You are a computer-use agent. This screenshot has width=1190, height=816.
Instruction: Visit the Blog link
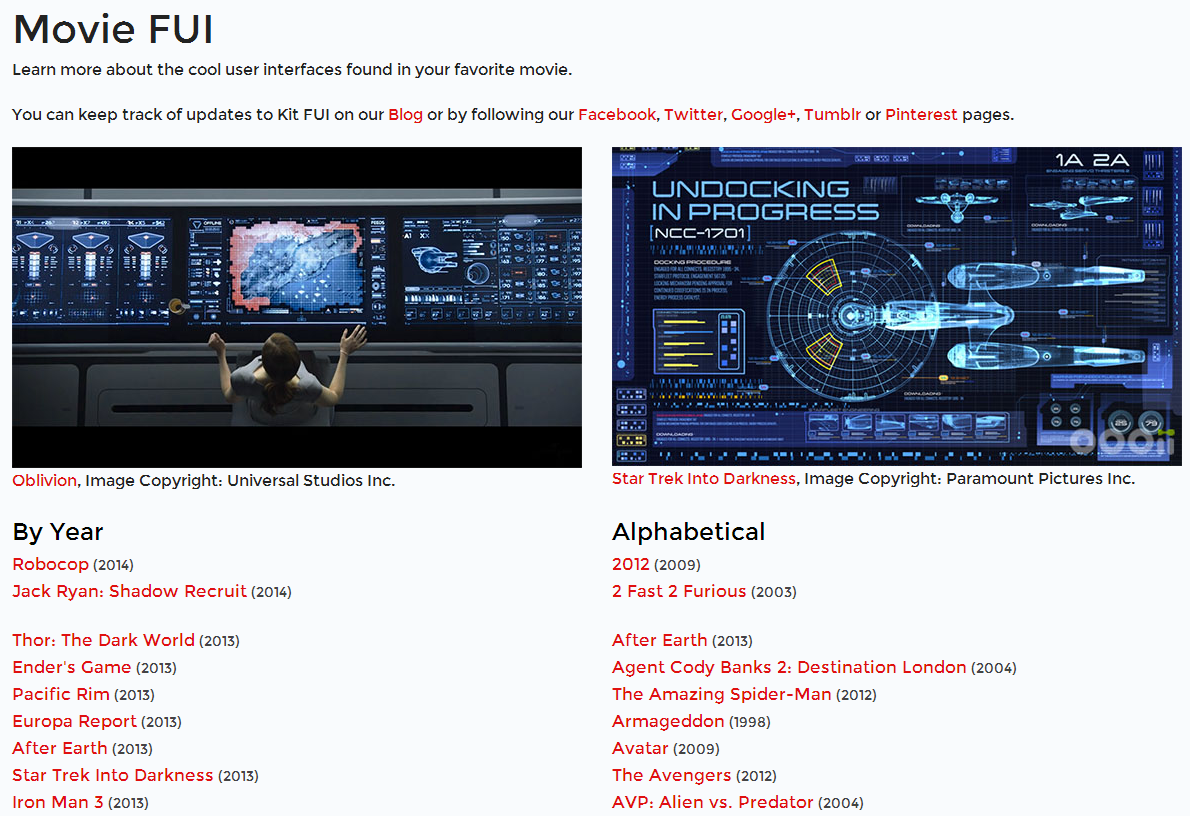pyautogui.click(x=406, y=114)
